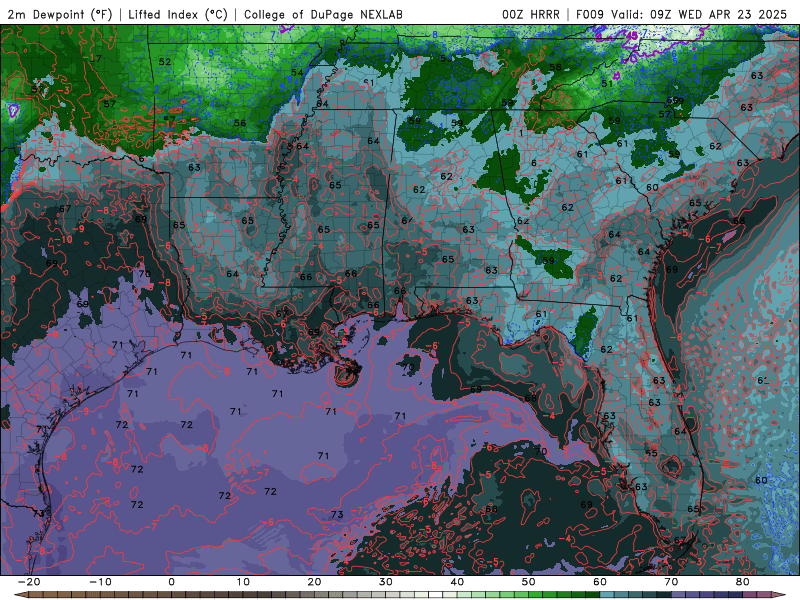Click the '-20' label on the color scale

click(x=29, y=582)
